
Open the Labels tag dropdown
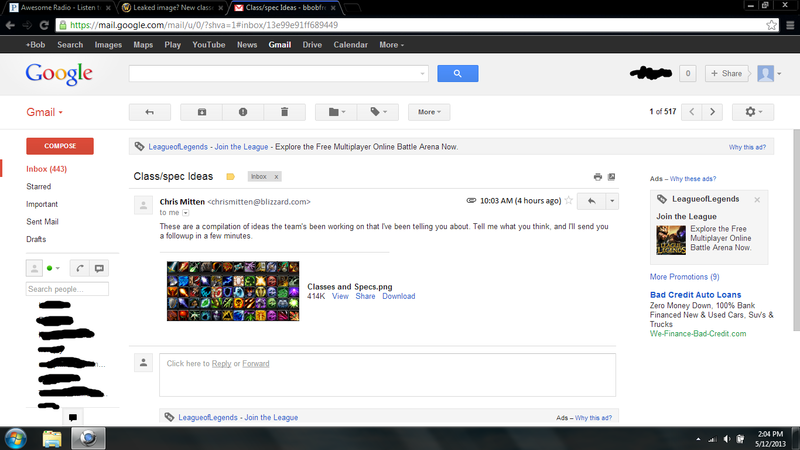[378, 112]
